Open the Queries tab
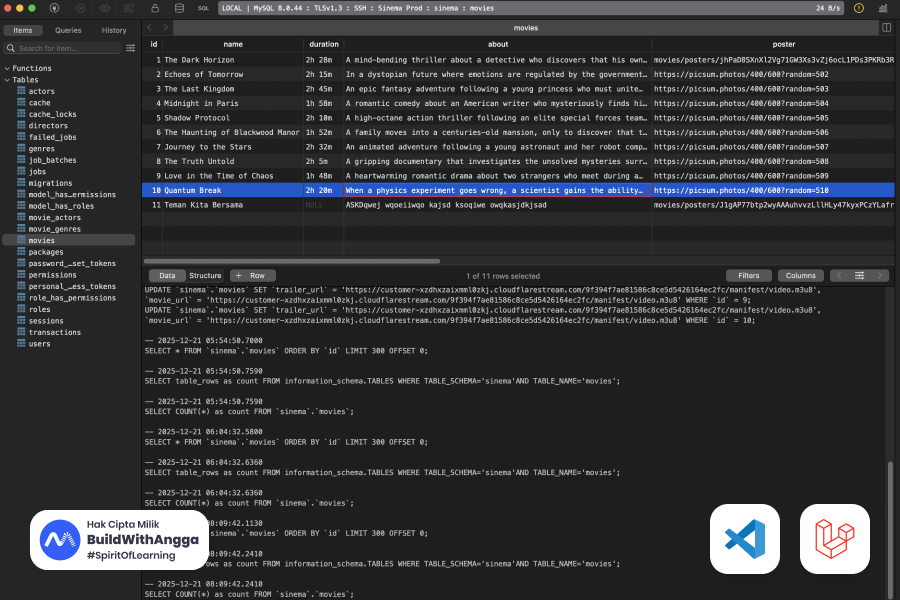Image resolution: width=900 pixels, height=600 pixels. coord(69,30)
